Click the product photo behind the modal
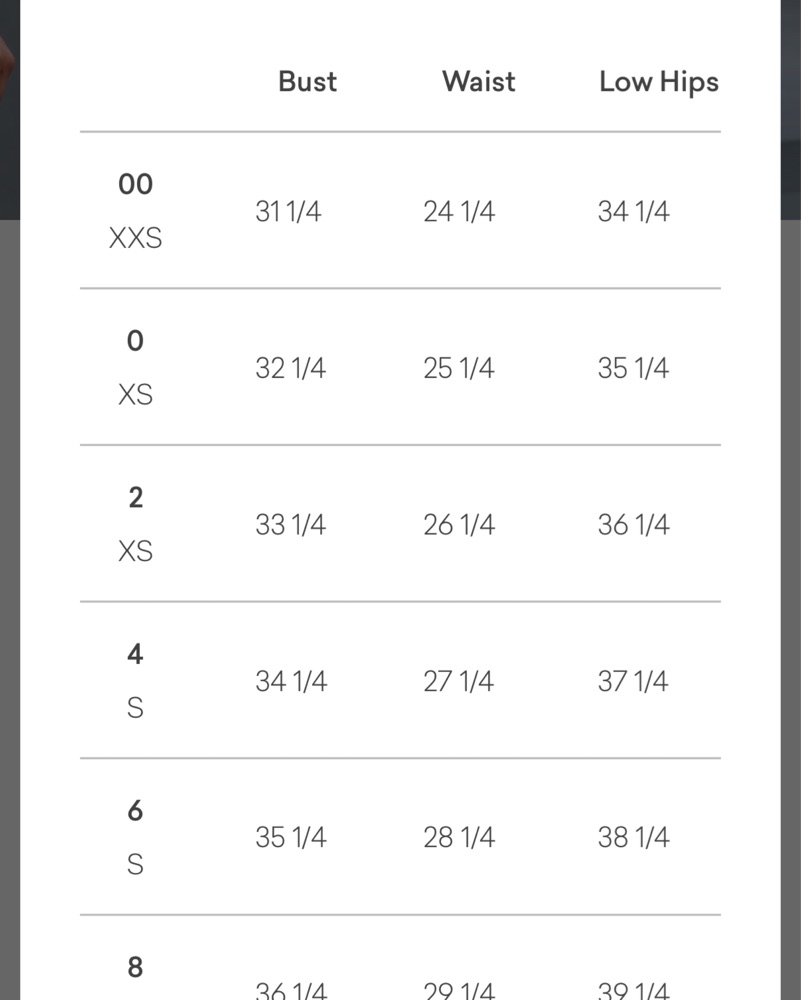 [x=9, y=100]
